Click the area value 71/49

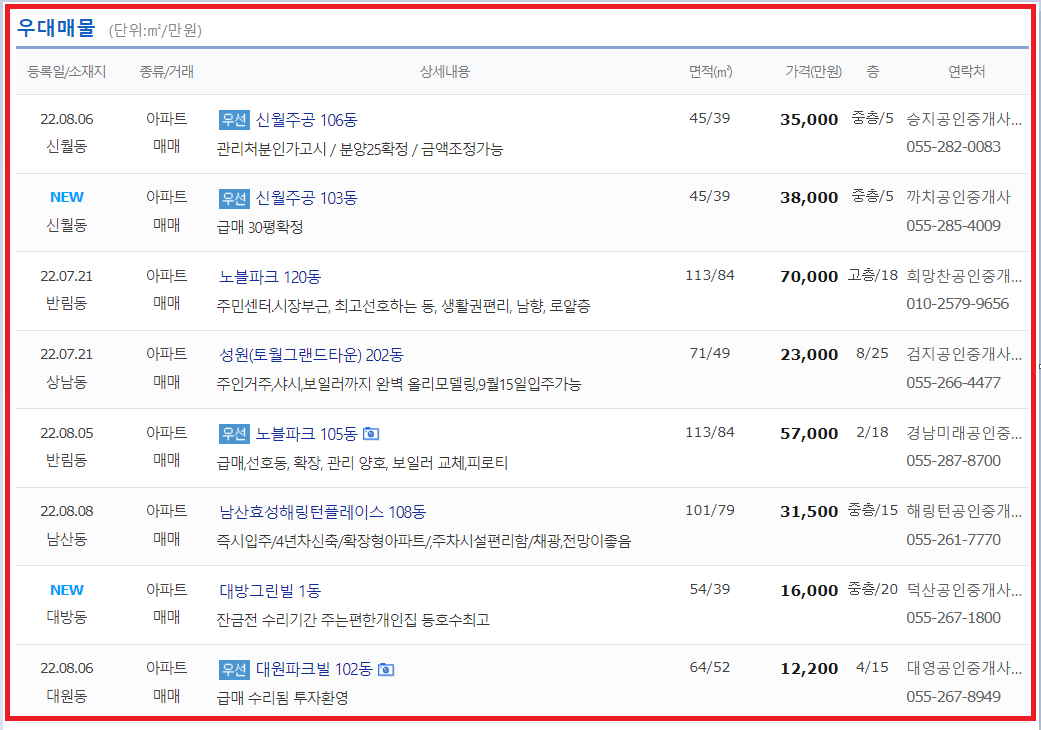click(x=710, y=354)
